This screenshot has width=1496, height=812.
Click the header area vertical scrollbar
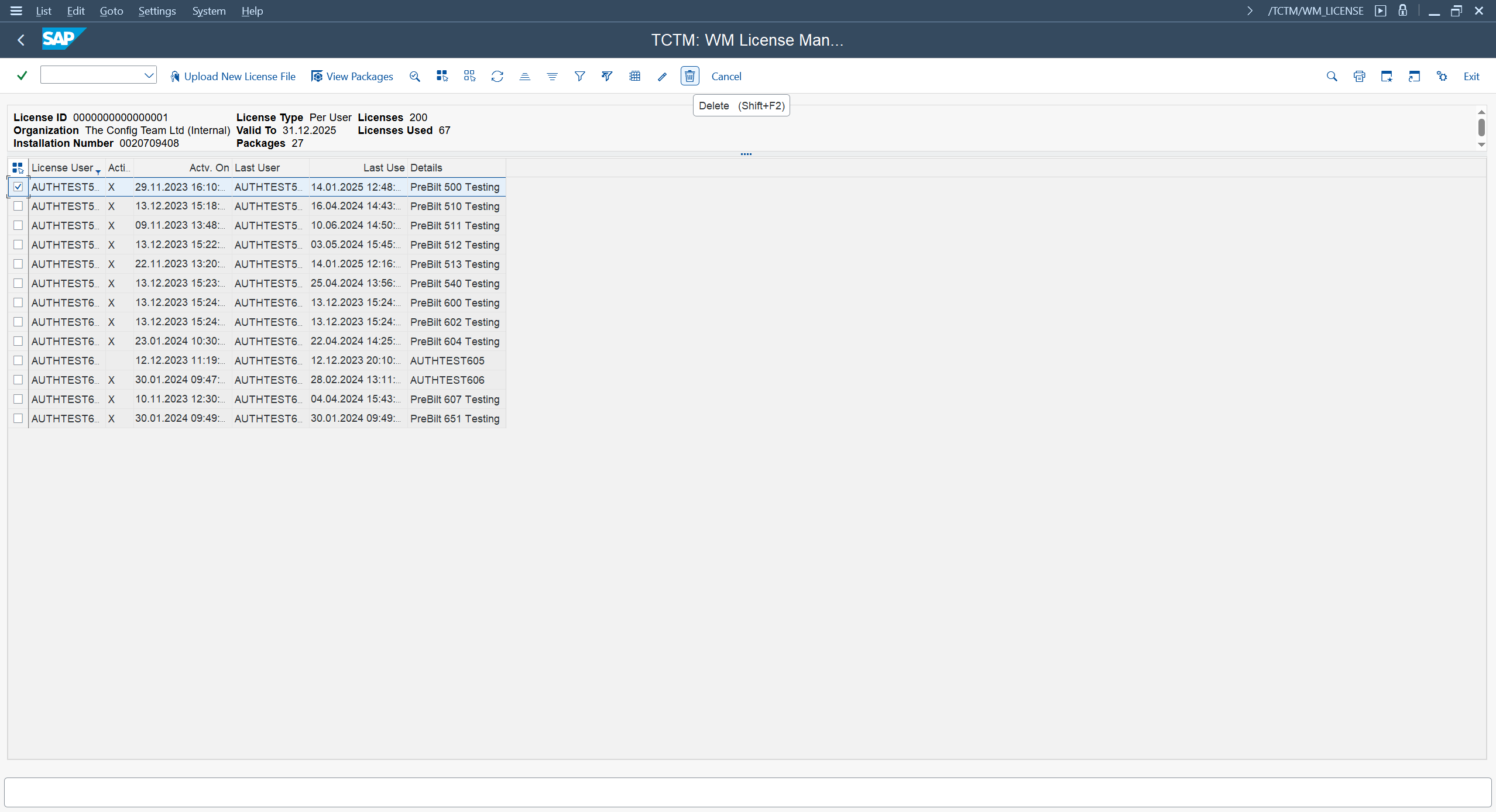(1481, 128)
